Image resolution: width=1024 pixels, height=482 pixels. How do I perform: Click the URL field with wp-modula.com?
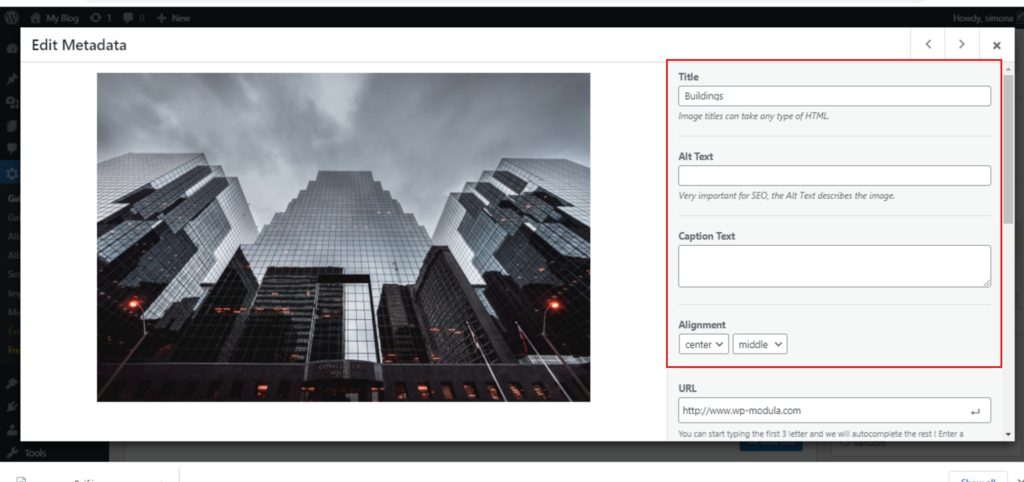click(820, 410)
